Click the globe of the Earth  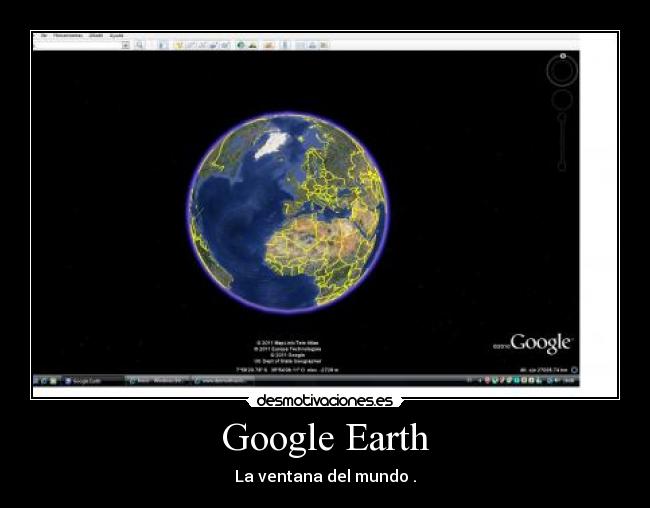click(289, 213)
